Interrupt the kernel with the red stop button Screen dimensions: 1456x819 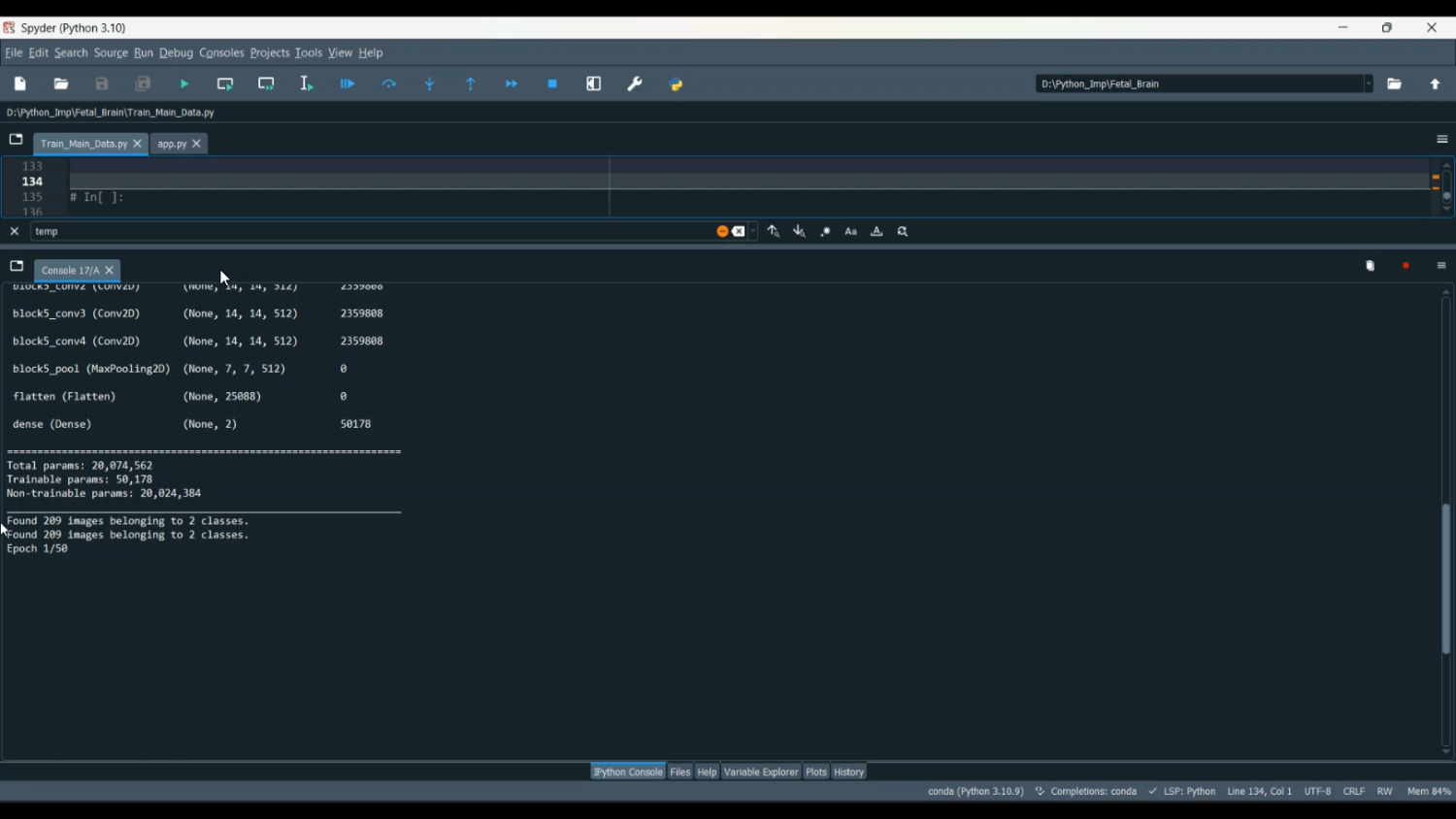(1406, 267)
